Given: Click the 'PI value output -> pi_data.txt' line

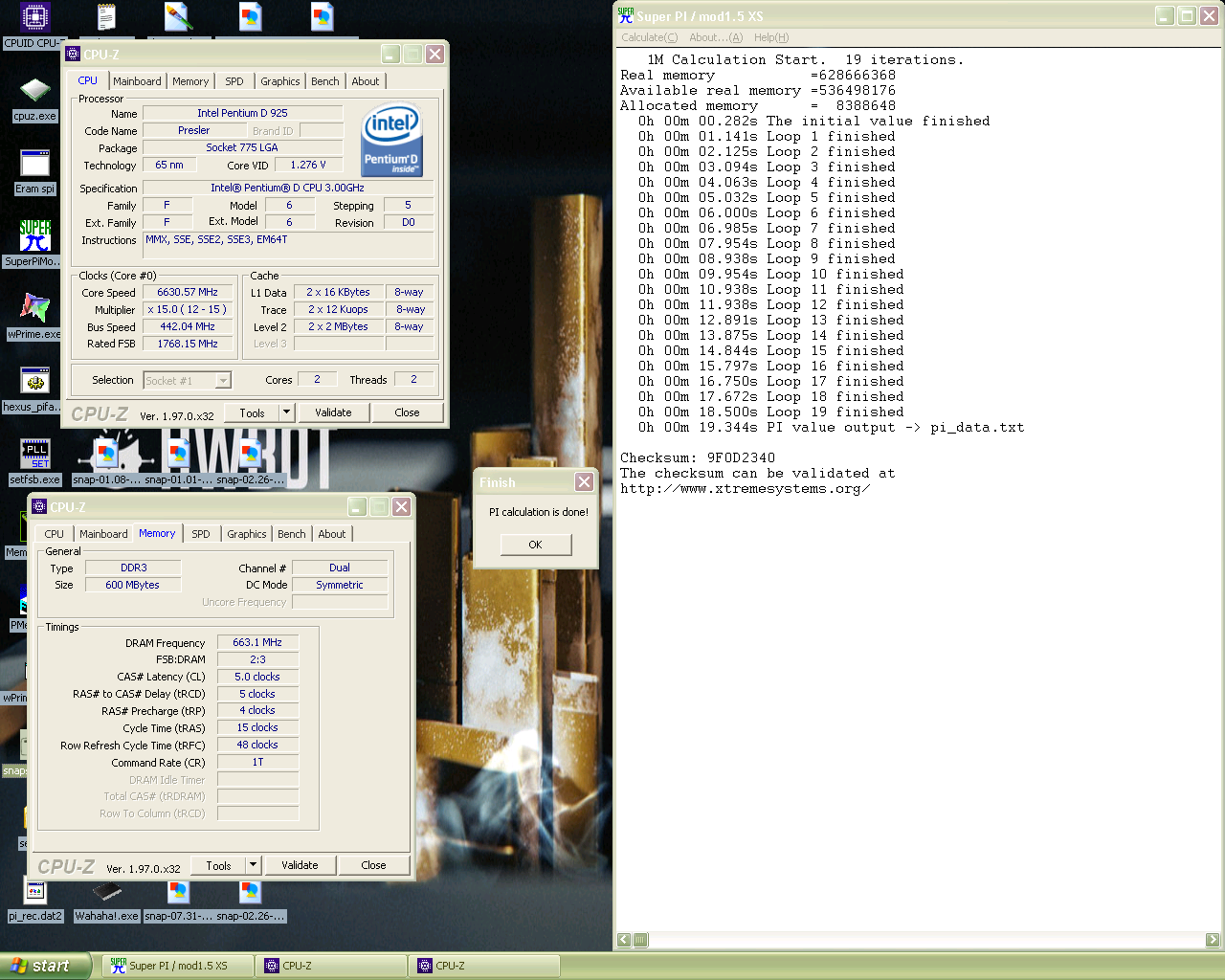Looking at the screenshot, I should (831, 427).
